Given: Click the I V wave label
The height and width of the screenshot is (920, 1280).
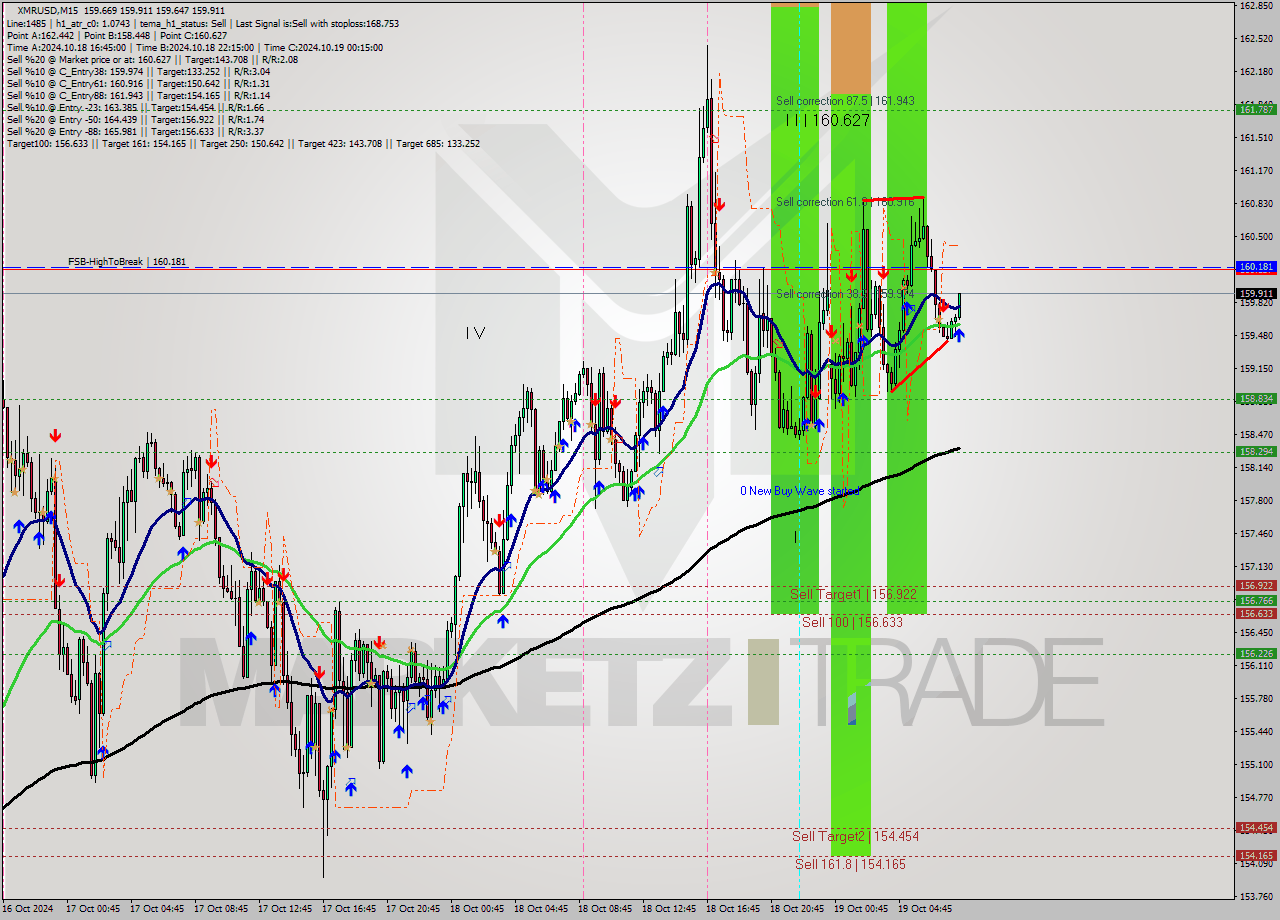Looking at the screenshot, I should [475, 333].
